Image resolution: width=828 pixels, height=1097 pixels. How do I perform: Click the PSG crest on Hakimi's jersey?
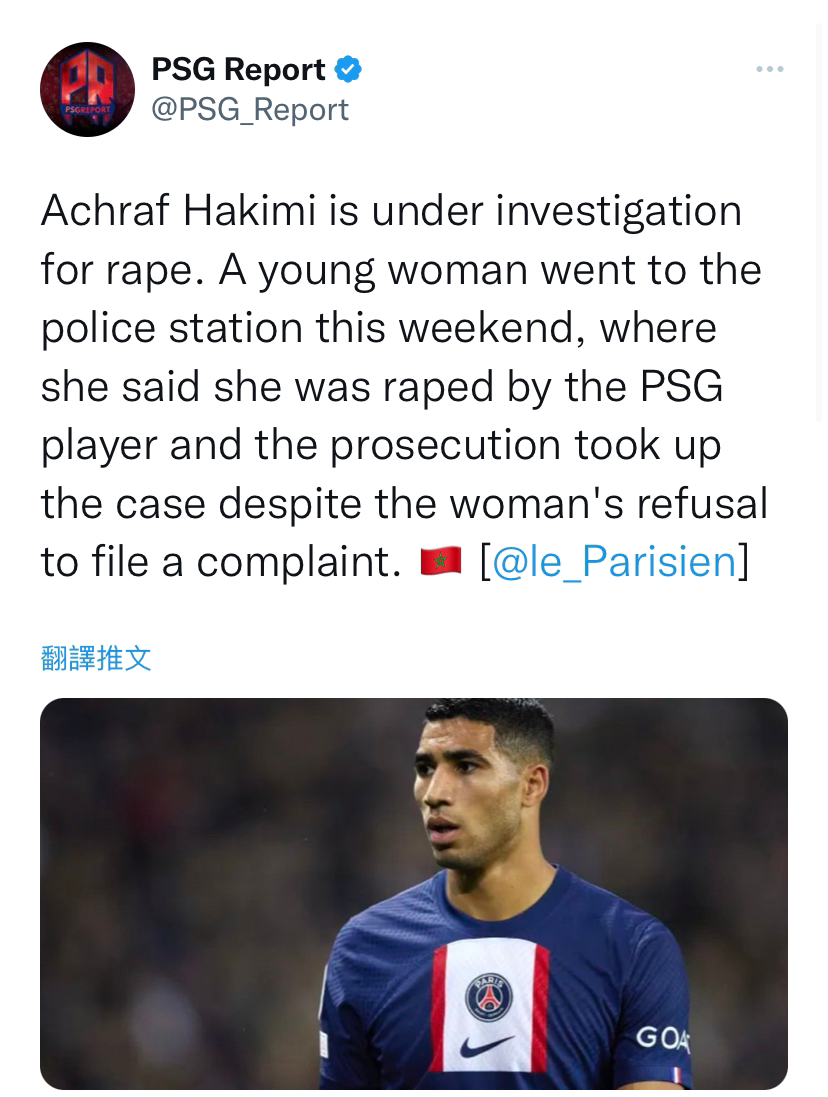pos(489,998)
